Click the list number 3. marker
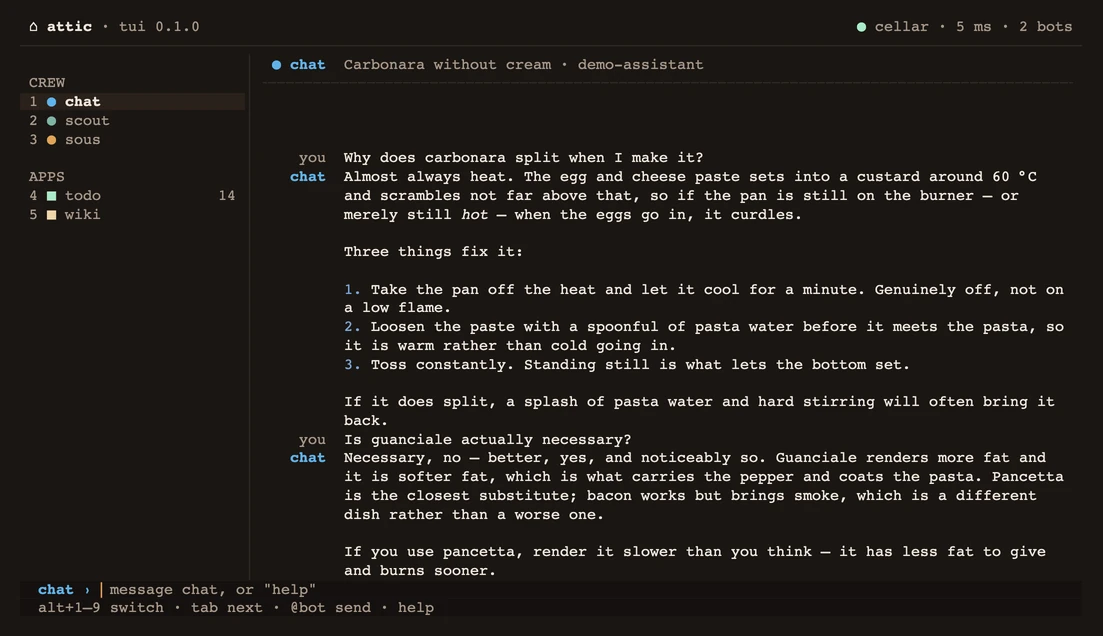 352,365
